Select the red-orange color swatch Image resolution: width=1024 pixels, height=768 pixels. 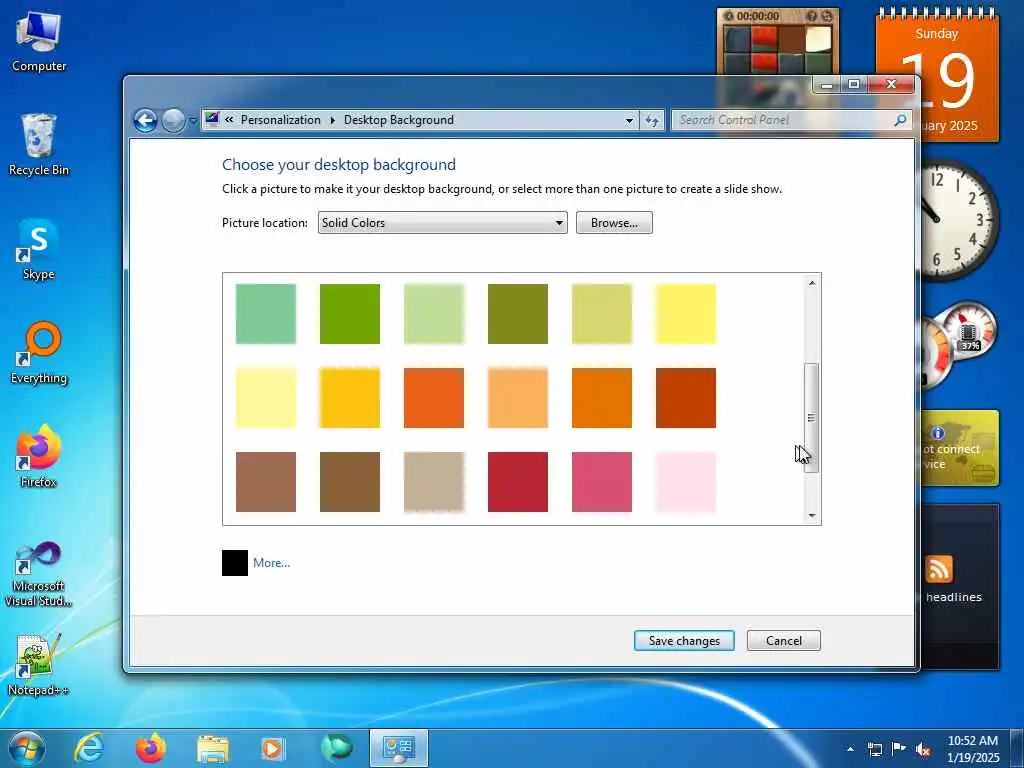point(434,398)
